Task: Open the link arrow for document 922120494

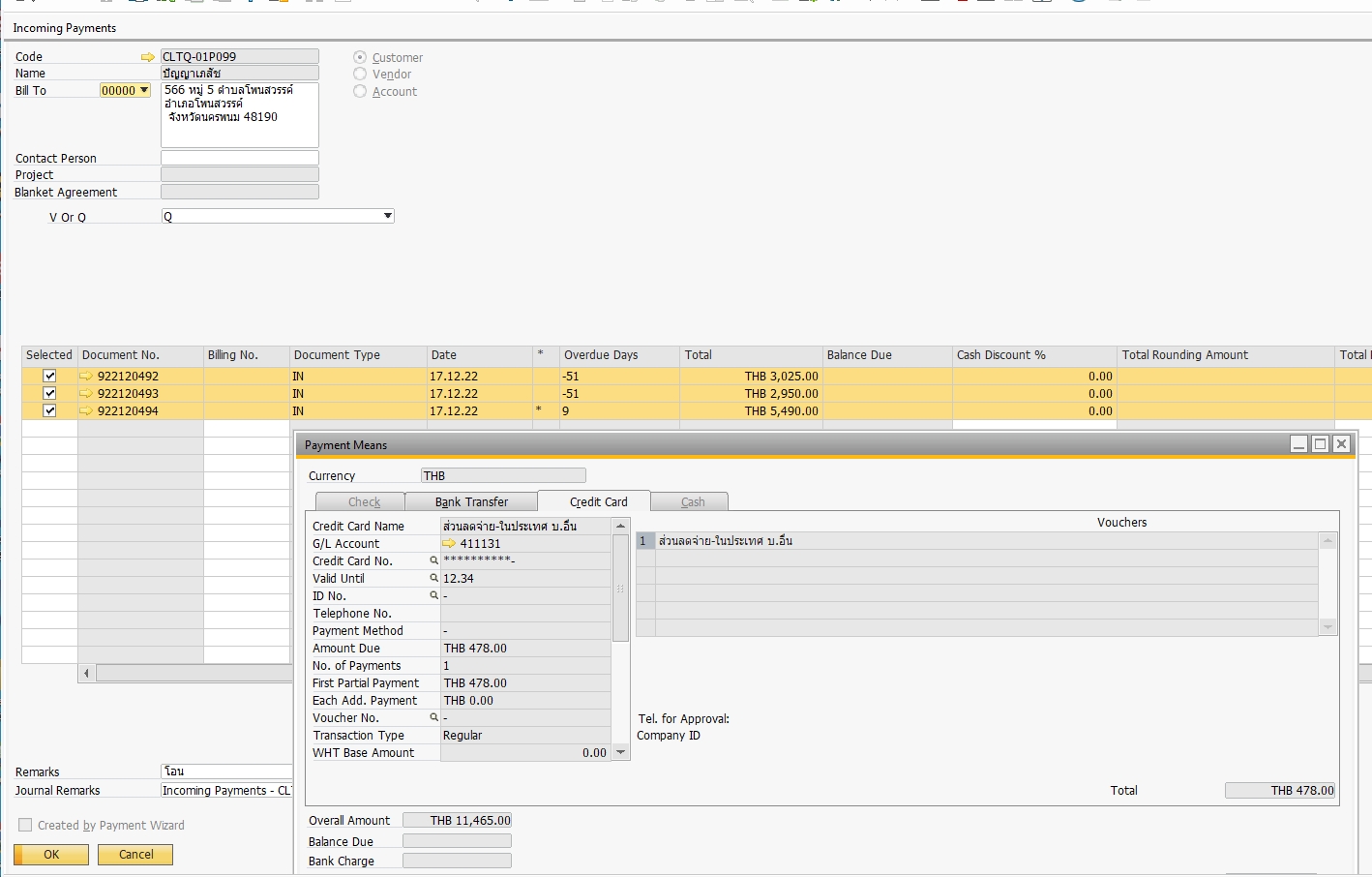Action: 87,411
